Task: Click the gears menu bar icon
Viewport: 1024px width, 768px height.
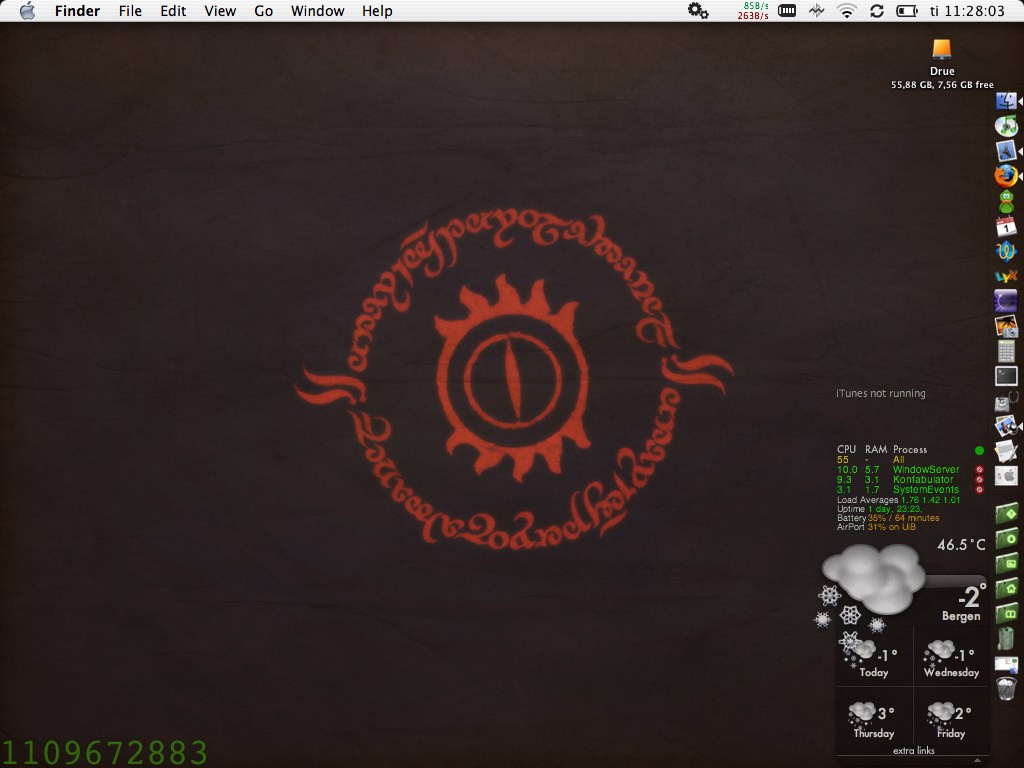Action: (698, 10)
